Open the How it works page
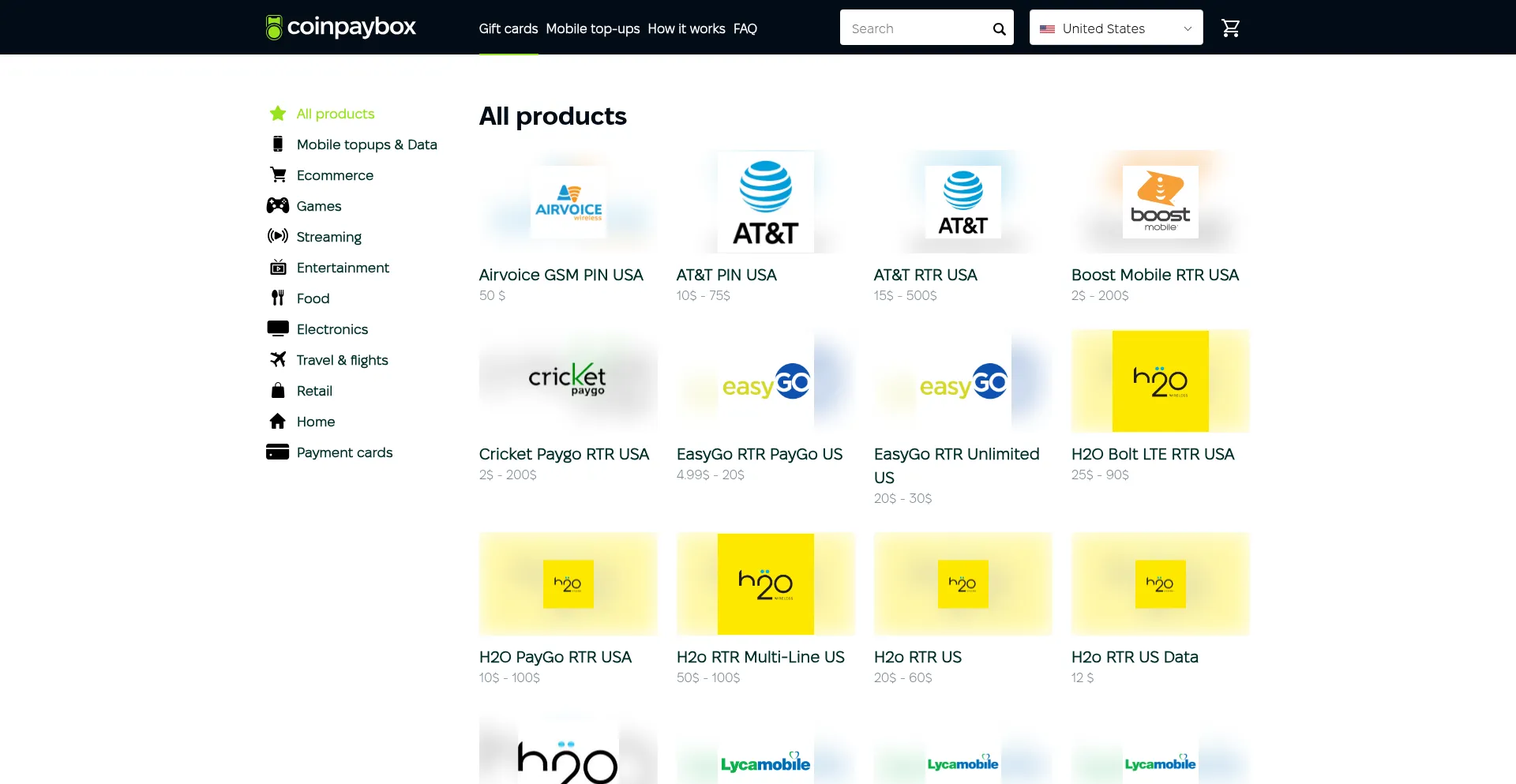 pos(686,28)
